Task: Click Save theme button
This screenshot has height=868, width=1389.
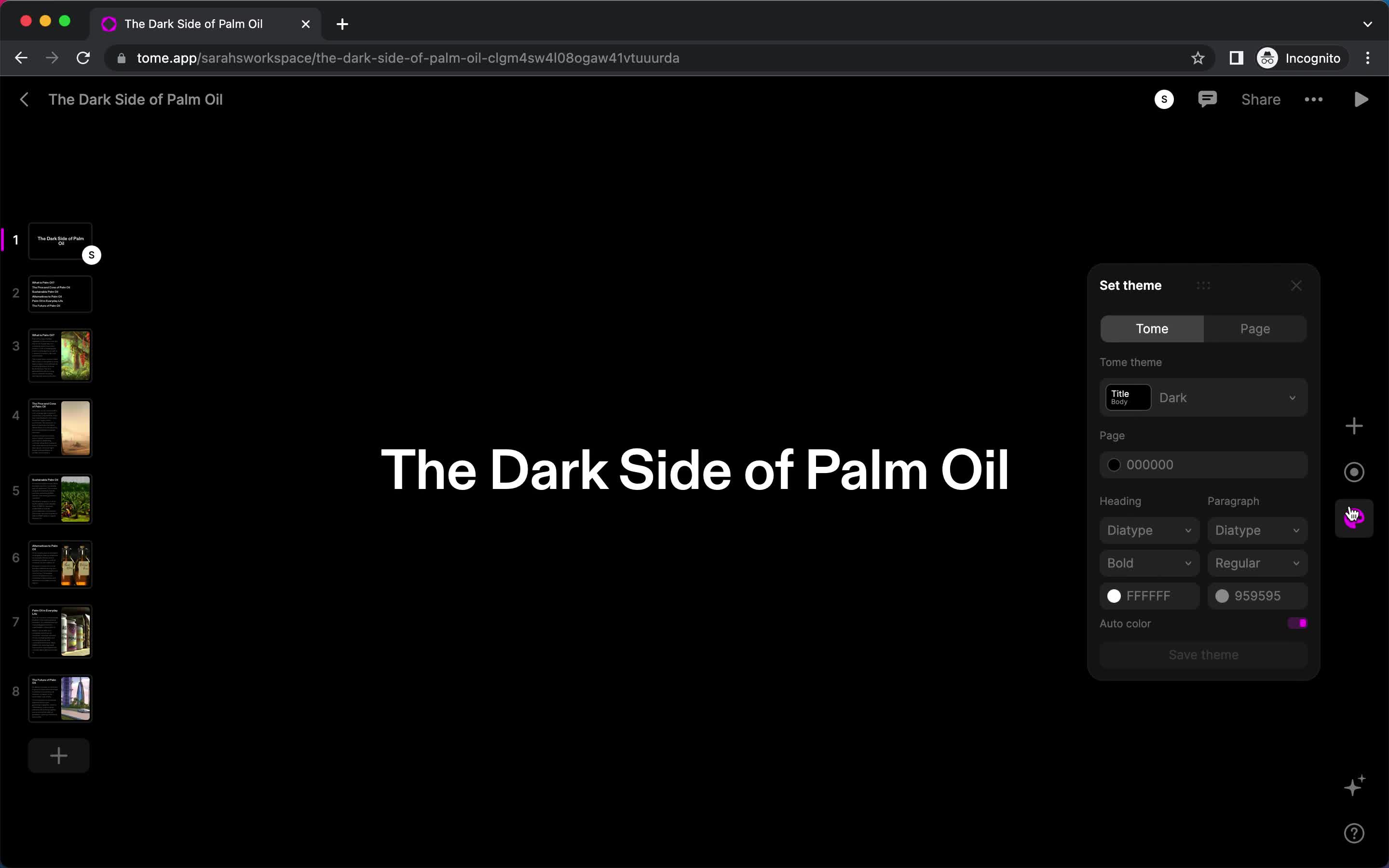Action: [1203, 654]
